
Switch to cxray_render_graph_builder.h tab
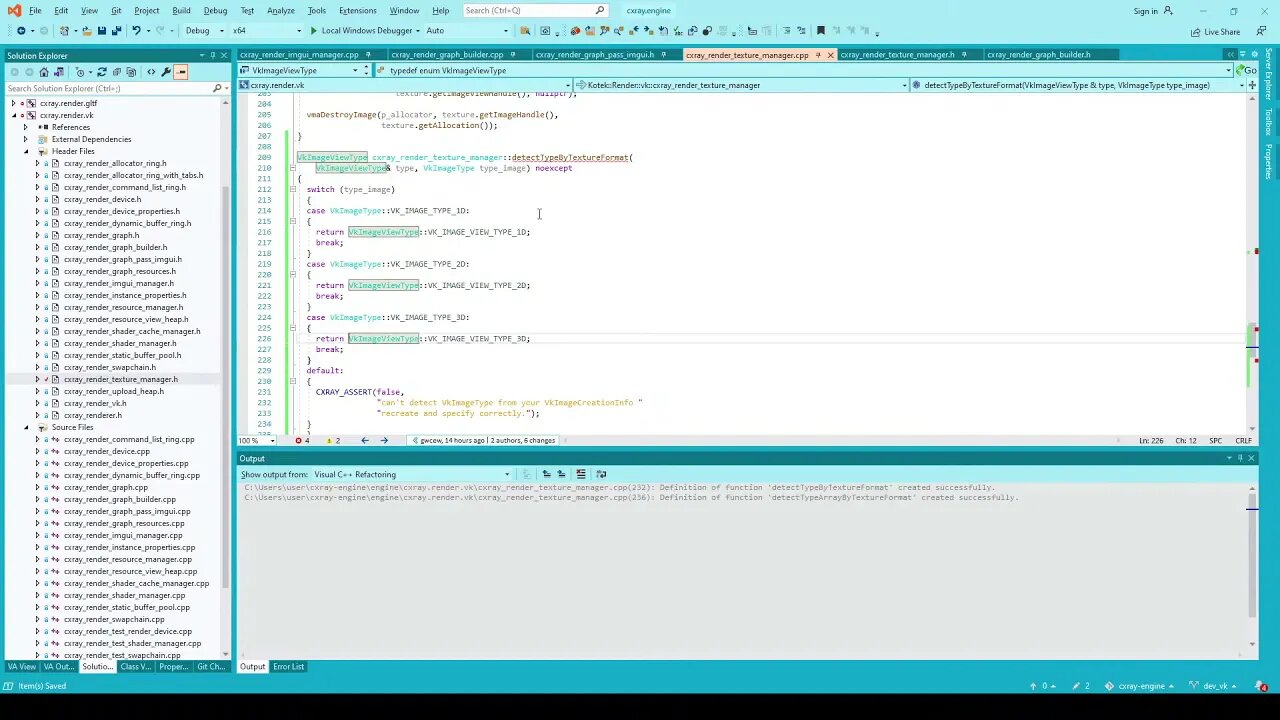[x=1038, y=55]
